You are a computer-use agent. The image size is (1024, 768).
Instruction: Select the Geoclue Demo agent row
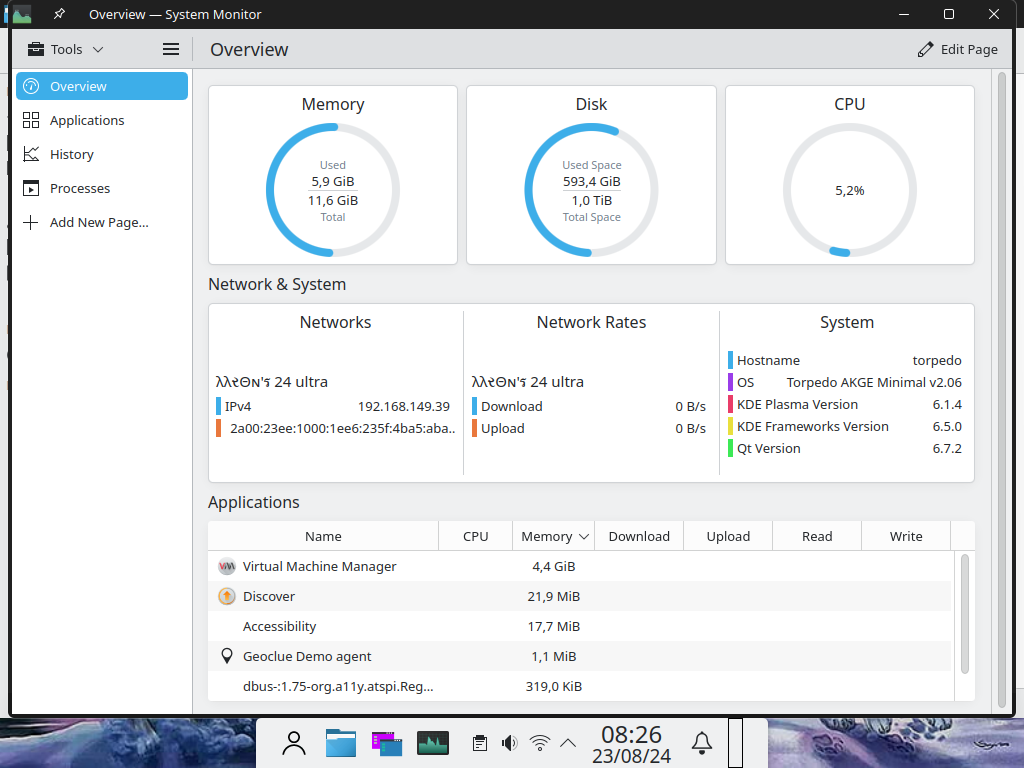pyautogui.click(x=581, y=656)
